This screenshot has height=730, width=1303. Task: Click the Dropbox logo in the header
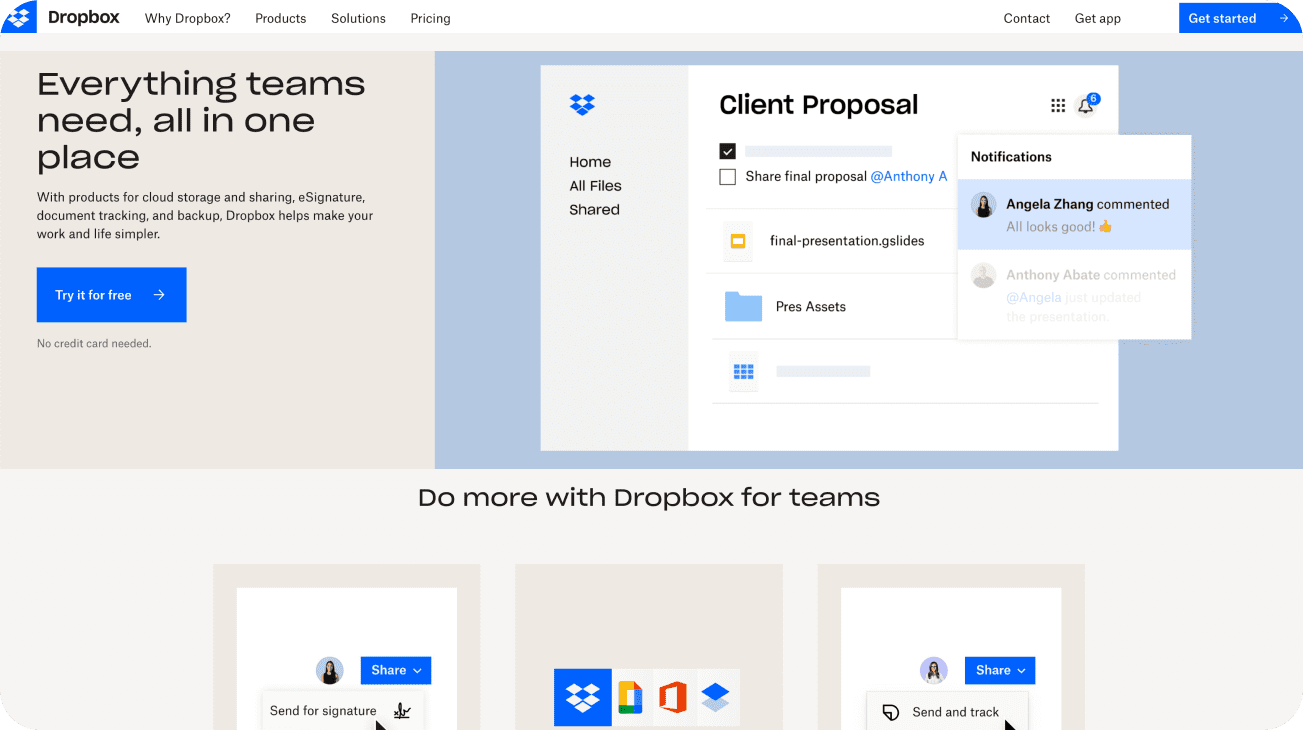coord(62,18)
